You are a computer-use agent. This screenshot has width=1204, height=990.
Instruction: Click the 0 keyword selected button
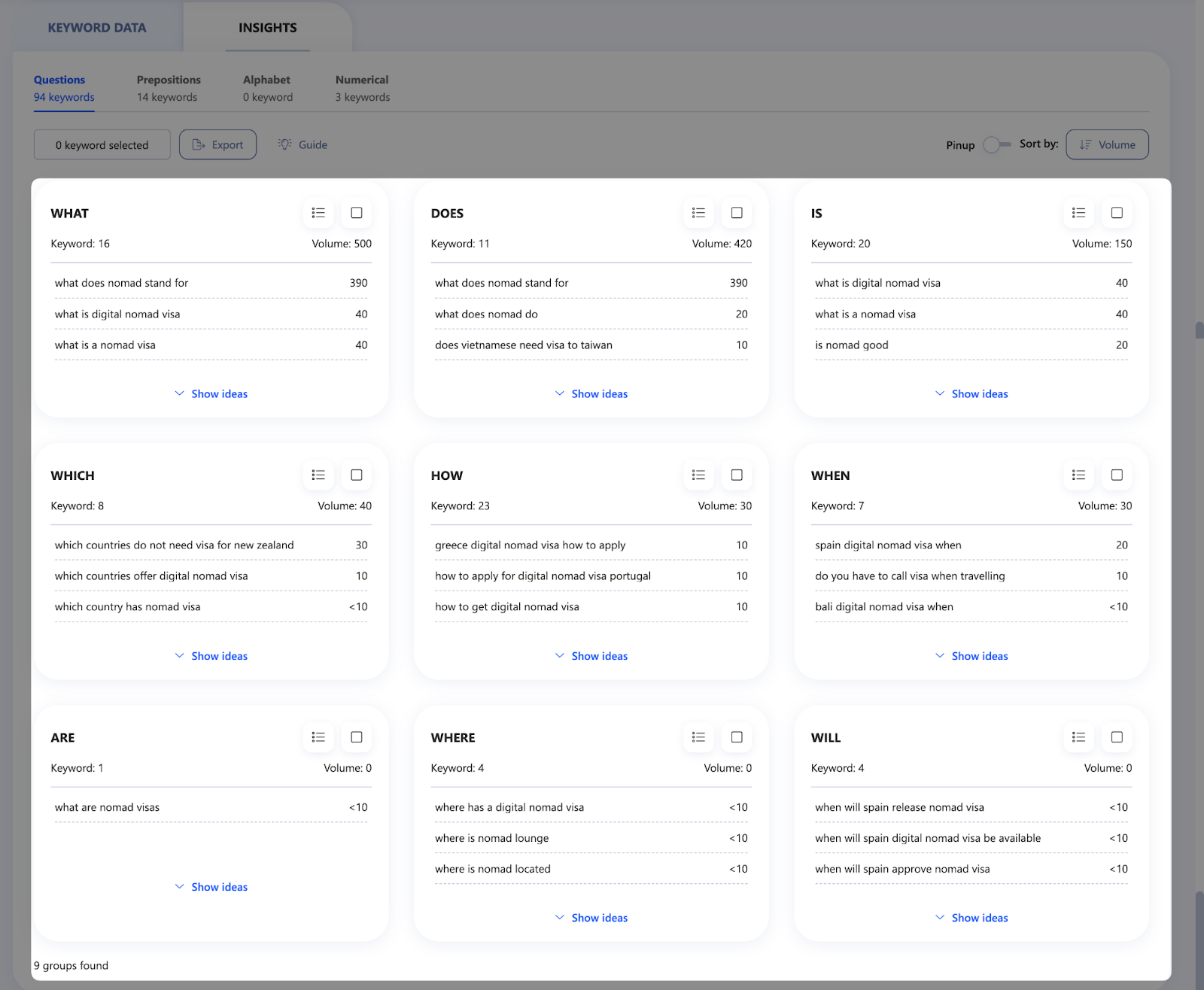point(102,144)
